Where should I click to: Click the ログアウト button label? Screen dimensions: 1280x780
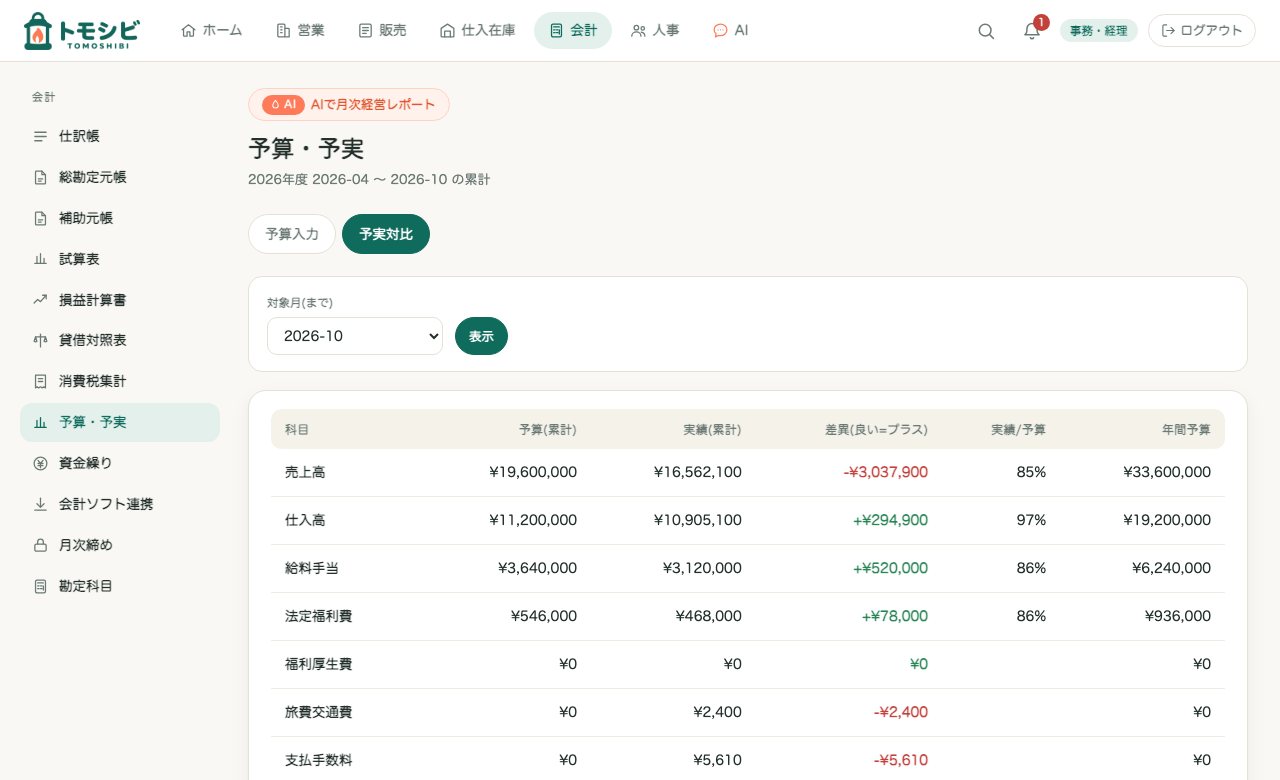pyautogui.click(x=1211, y=31)
